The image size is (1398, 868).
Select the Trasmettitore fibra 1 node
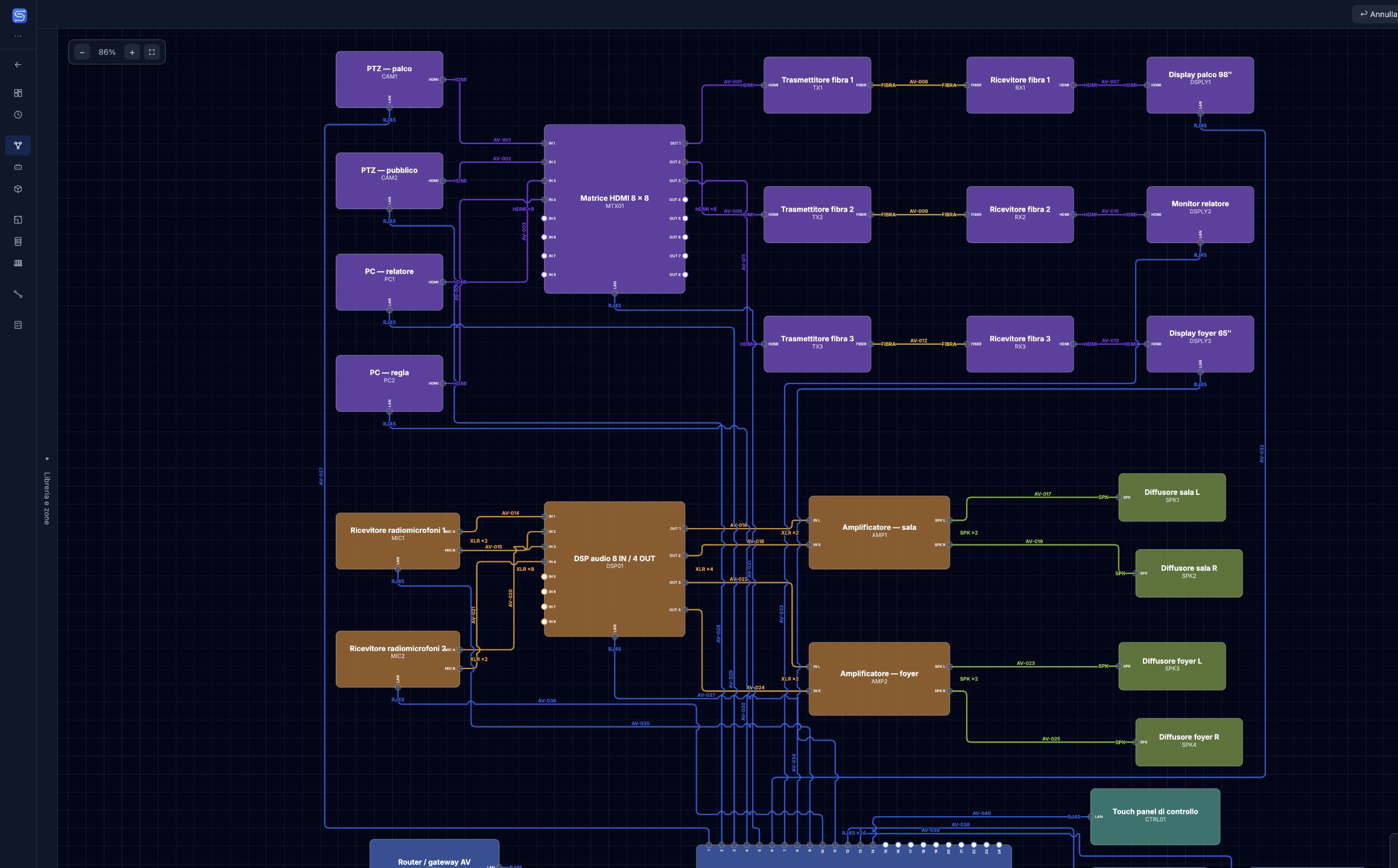click(x=817, y=85)
